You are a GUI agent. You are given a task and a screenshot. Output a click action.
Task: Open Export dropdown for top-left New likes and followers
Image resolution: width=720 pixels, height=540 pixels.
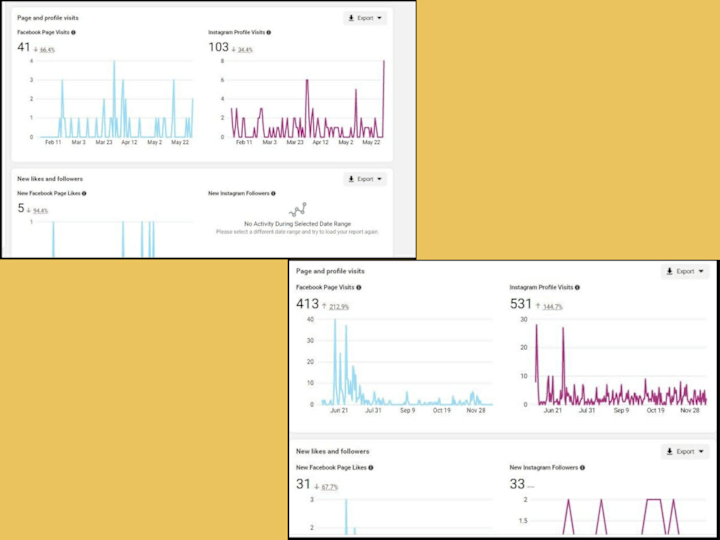coord(365,179)
